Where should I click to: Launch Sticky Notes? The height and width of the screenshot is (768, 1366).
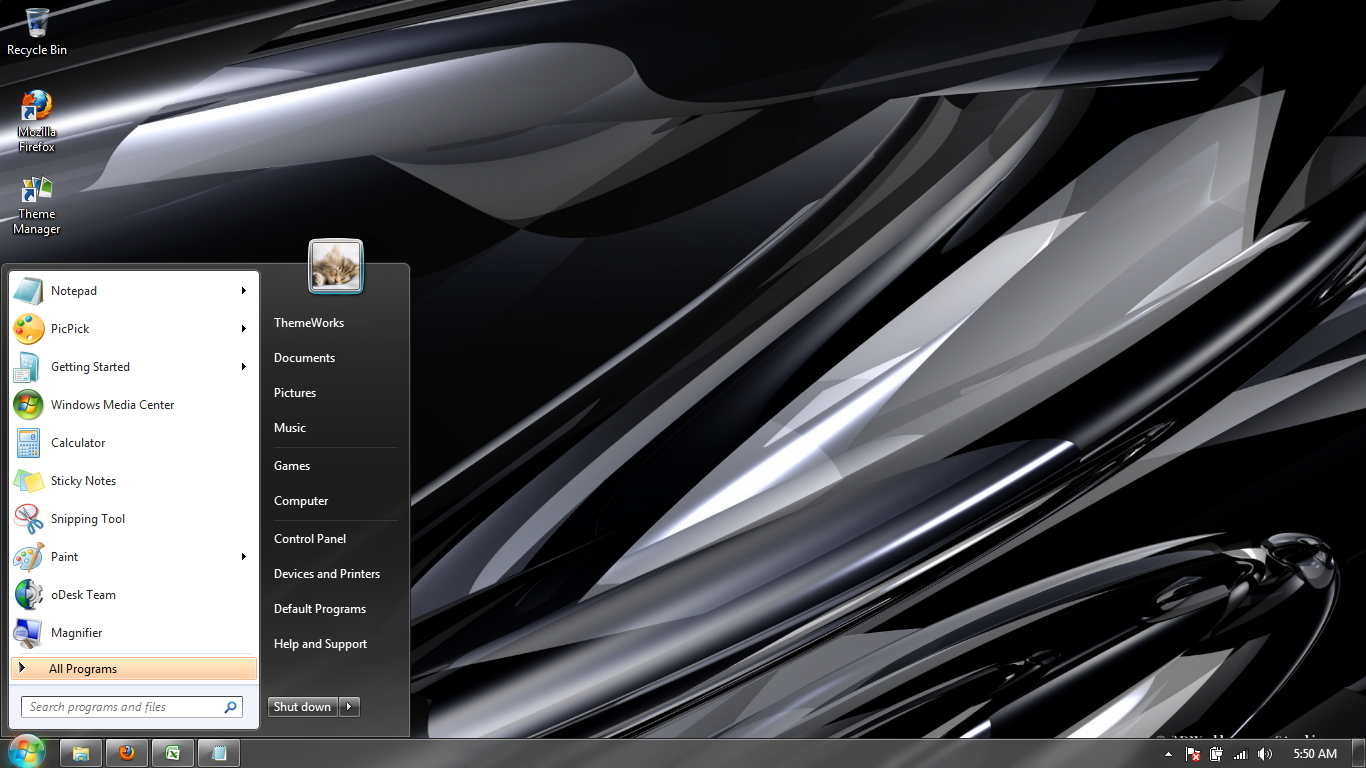tap(134, 481)
